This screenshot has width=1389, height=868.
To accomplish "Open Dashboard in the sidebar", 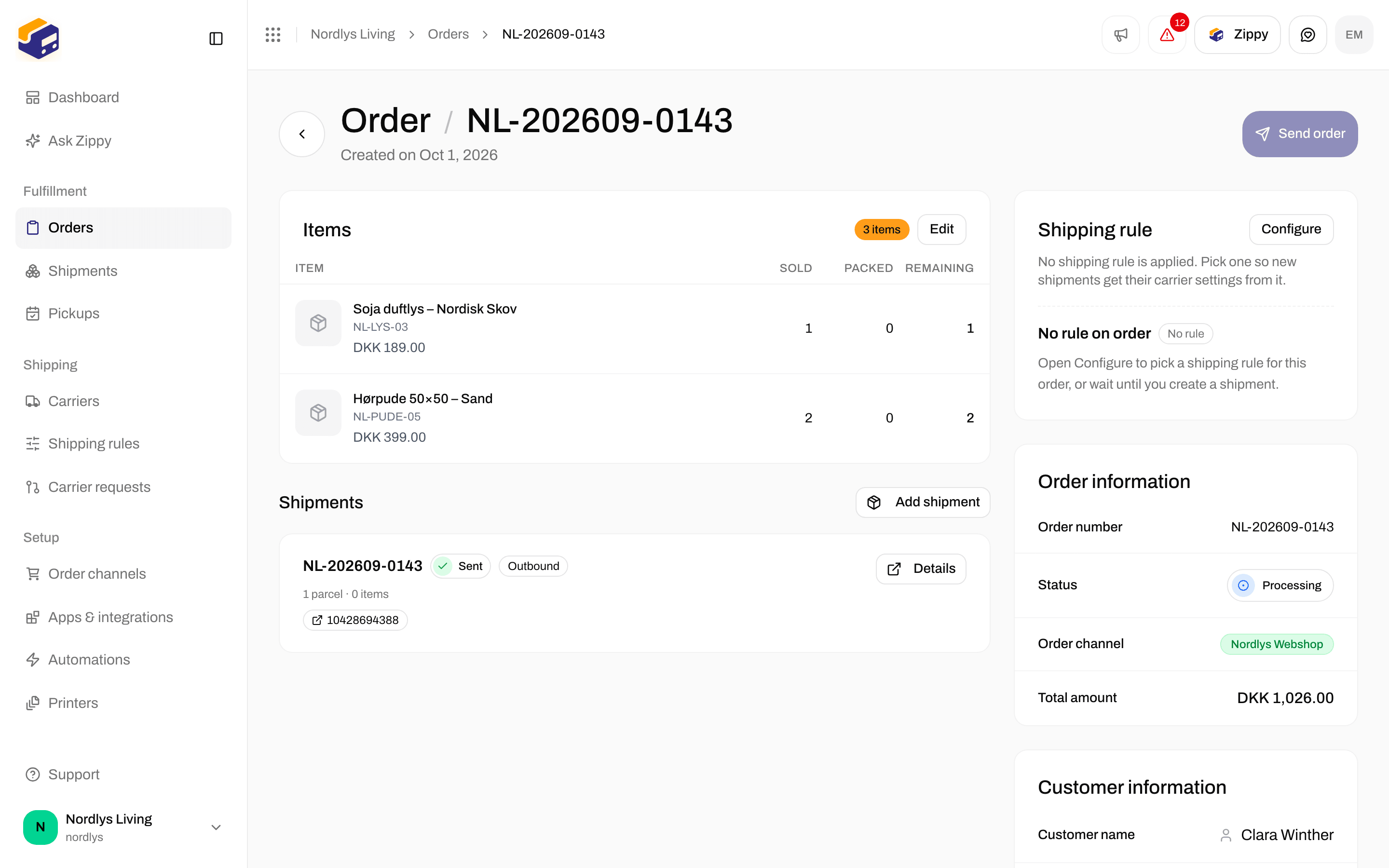I will (123, 97).
